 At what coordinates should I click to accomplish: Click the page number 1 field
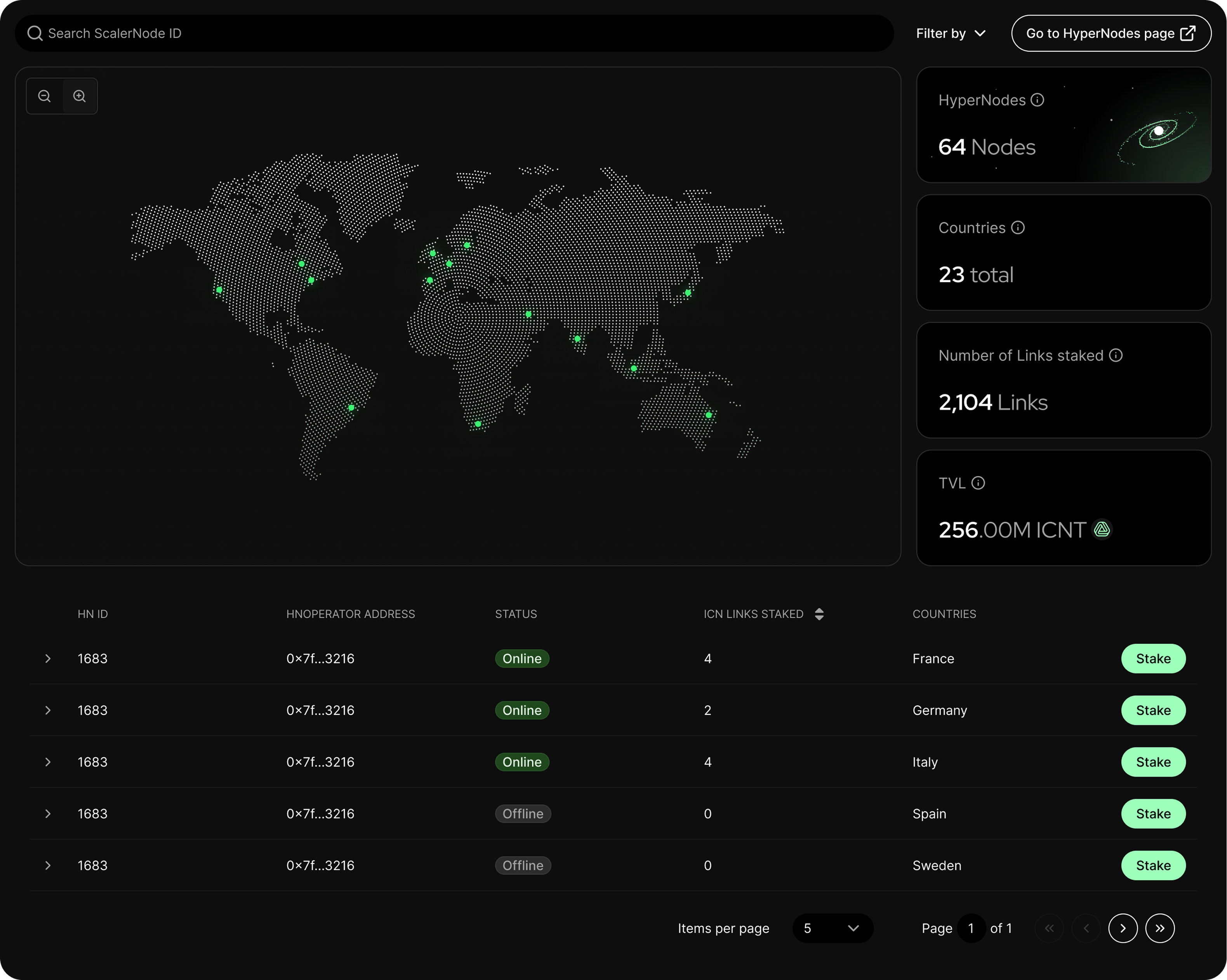[971, 928]
